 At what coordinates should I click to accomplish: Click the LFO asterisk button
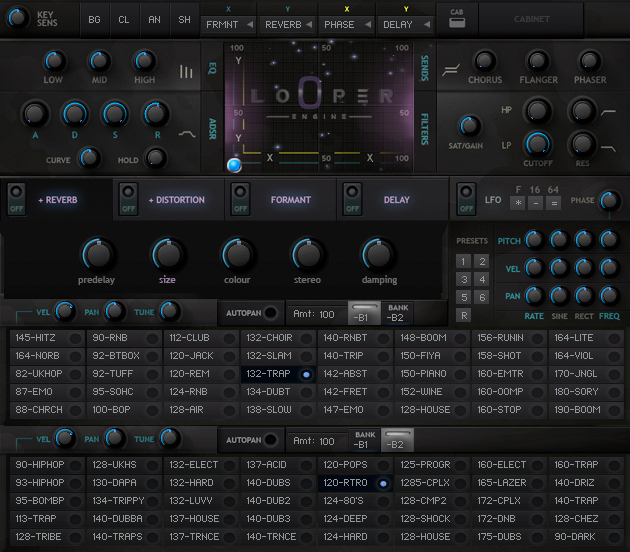point(518,203)
